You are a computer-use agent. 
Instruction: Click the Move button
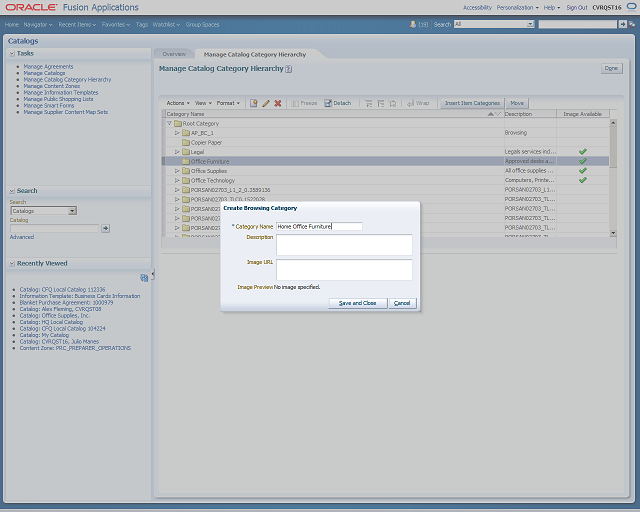[x=517, y=103]
